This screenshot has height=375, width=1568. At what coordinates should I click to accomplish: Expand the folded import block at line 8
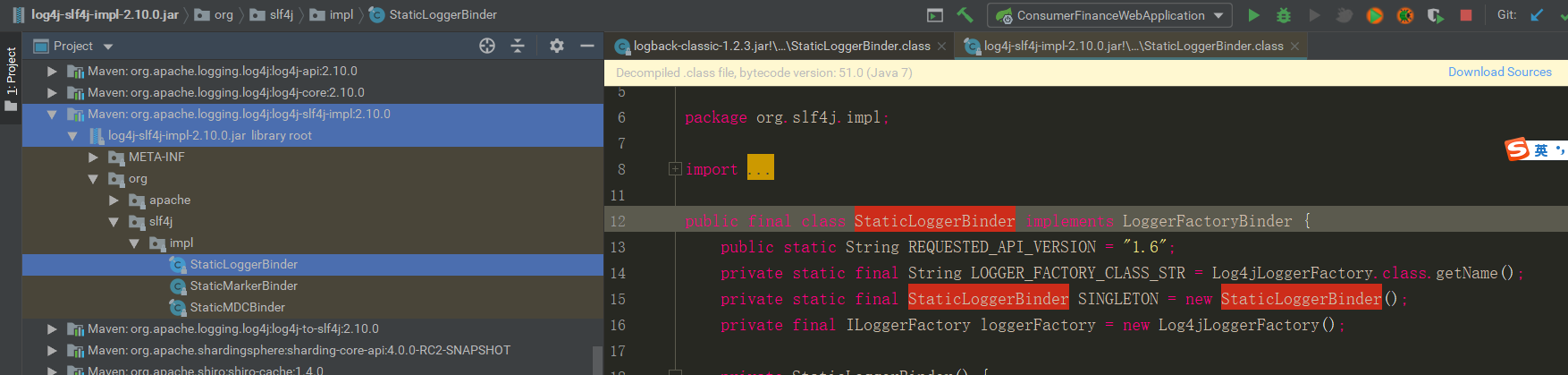pos(676,169)
